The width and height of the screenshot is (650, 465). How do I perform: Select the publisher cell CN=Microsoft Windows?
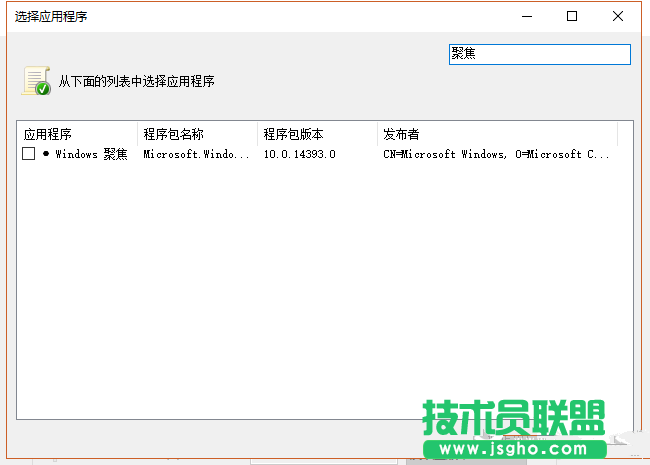coord(496,154)
